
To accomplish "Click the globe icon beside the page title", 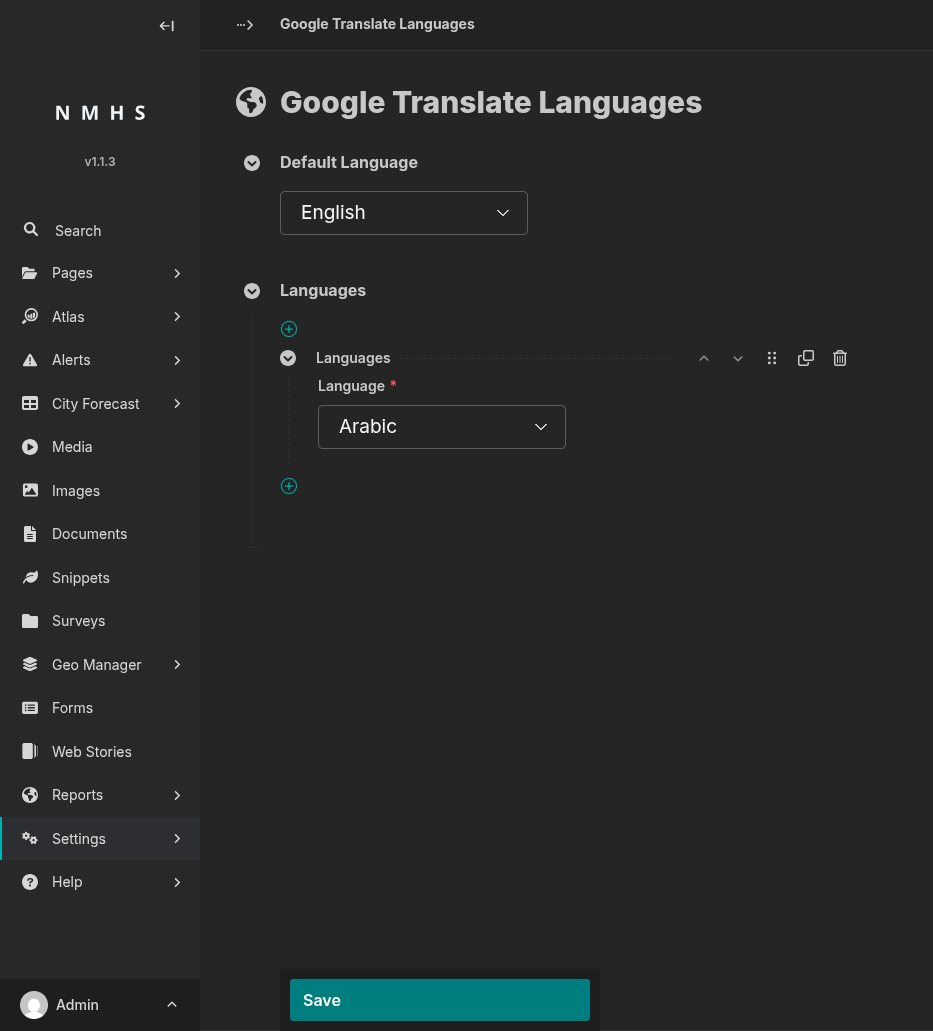I will tap(251, 103).
